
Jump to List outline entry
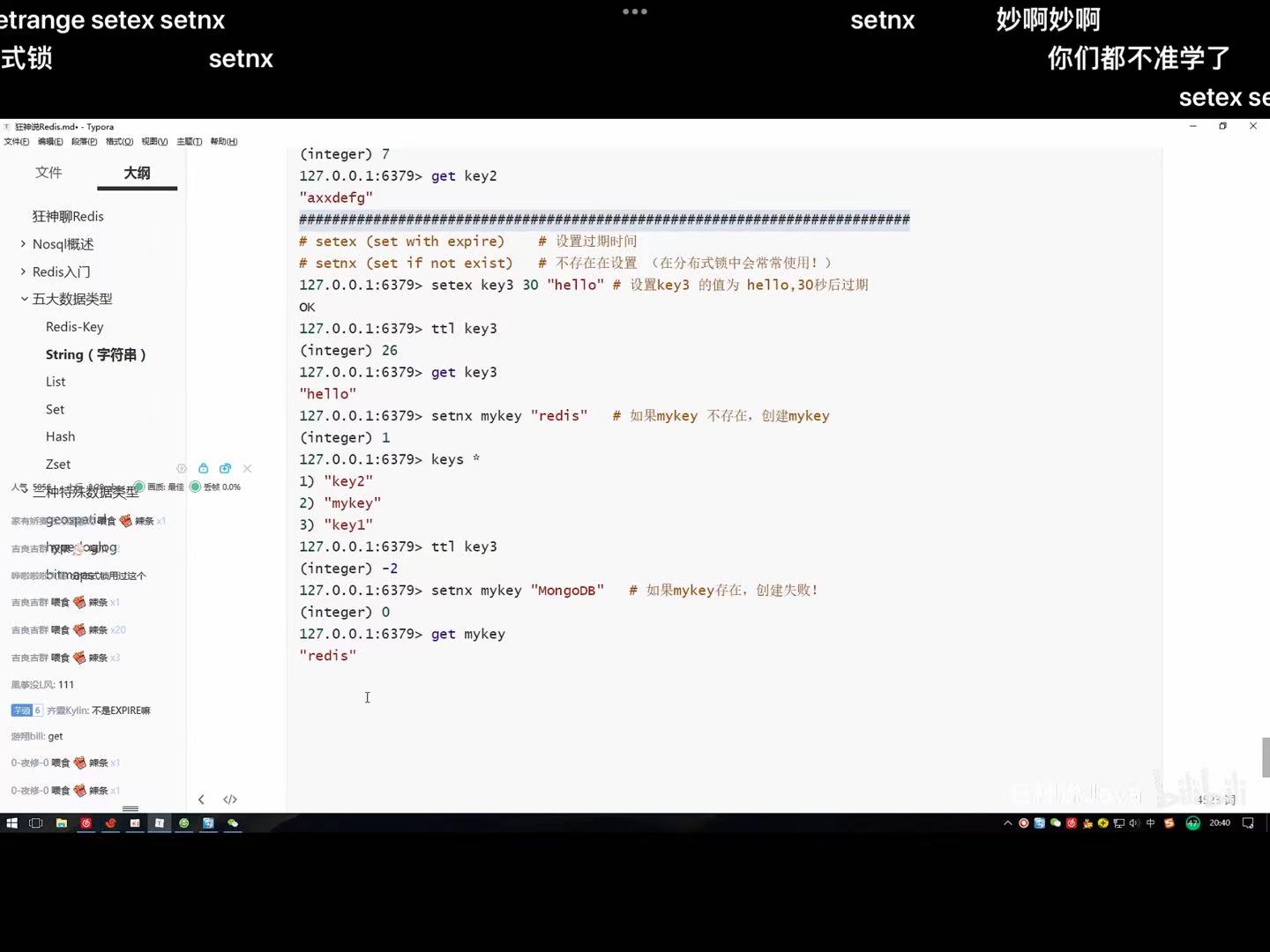coord(56,382)
